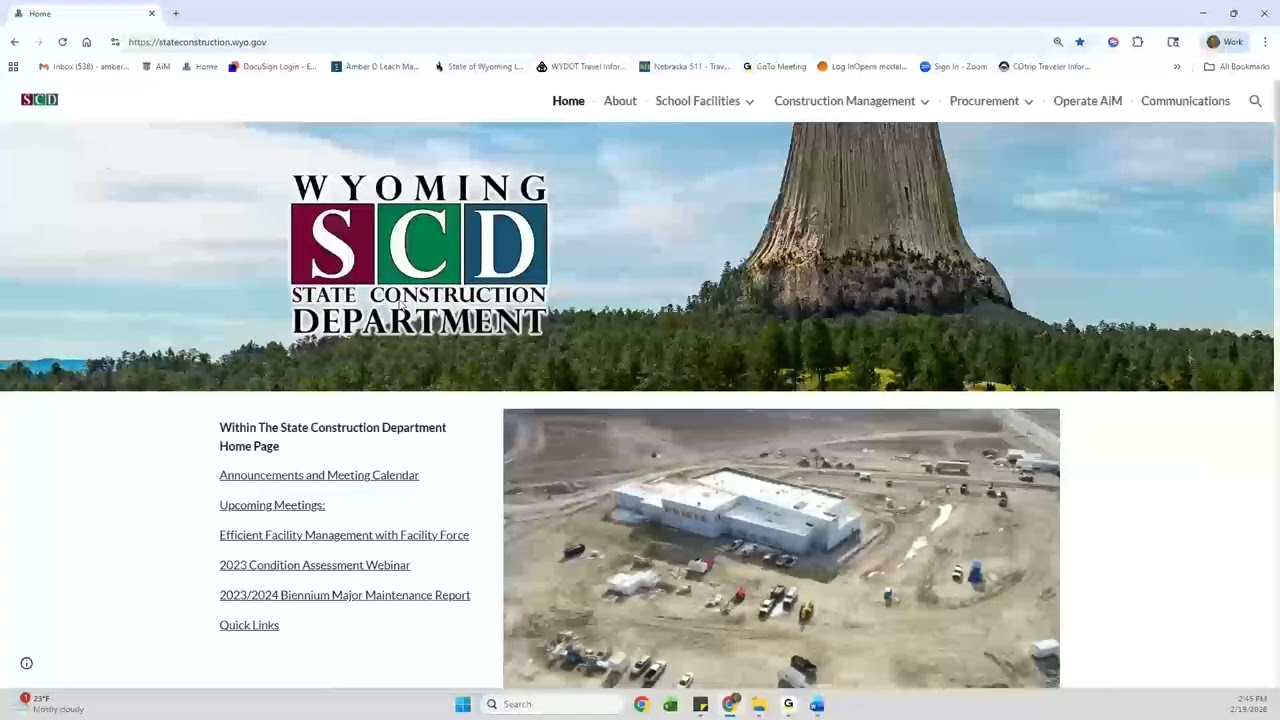Open the extensions puzzle icon
Viewport: 1280px width, 720px height.
[1137, 42]
